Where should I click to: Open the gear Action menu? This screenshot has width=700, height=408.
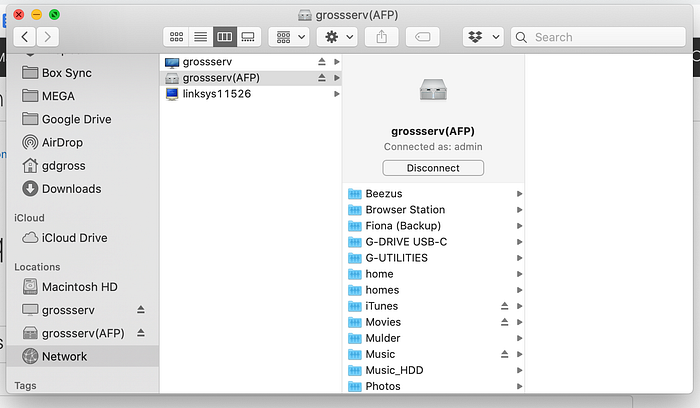click(339, 37)
